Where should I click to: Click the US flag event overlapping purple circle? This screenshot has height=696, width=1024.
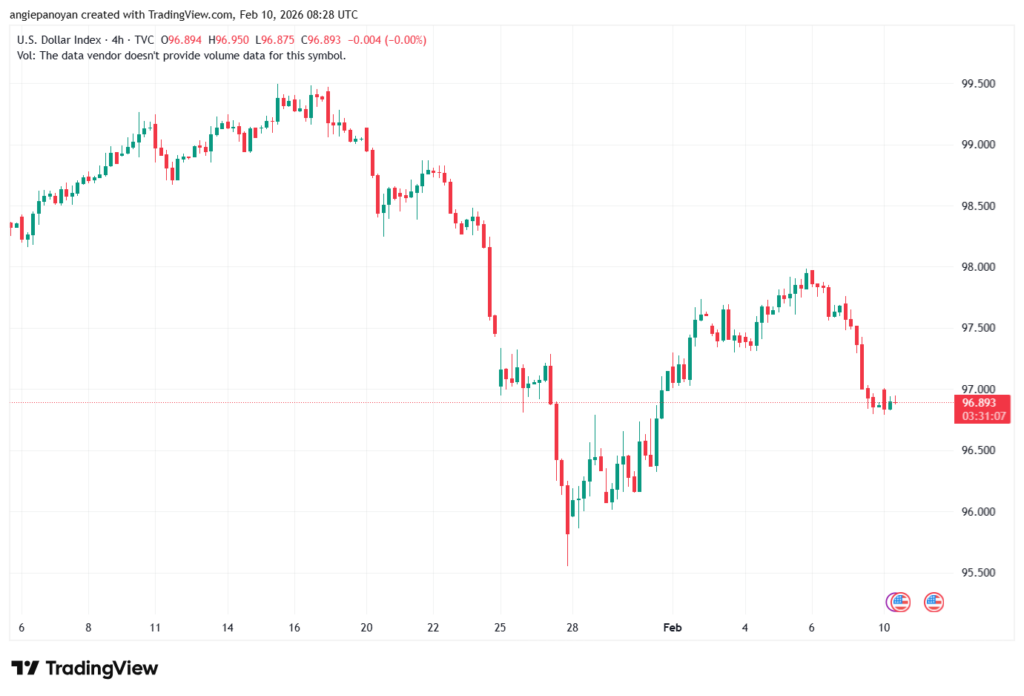[x=900, y=602]
